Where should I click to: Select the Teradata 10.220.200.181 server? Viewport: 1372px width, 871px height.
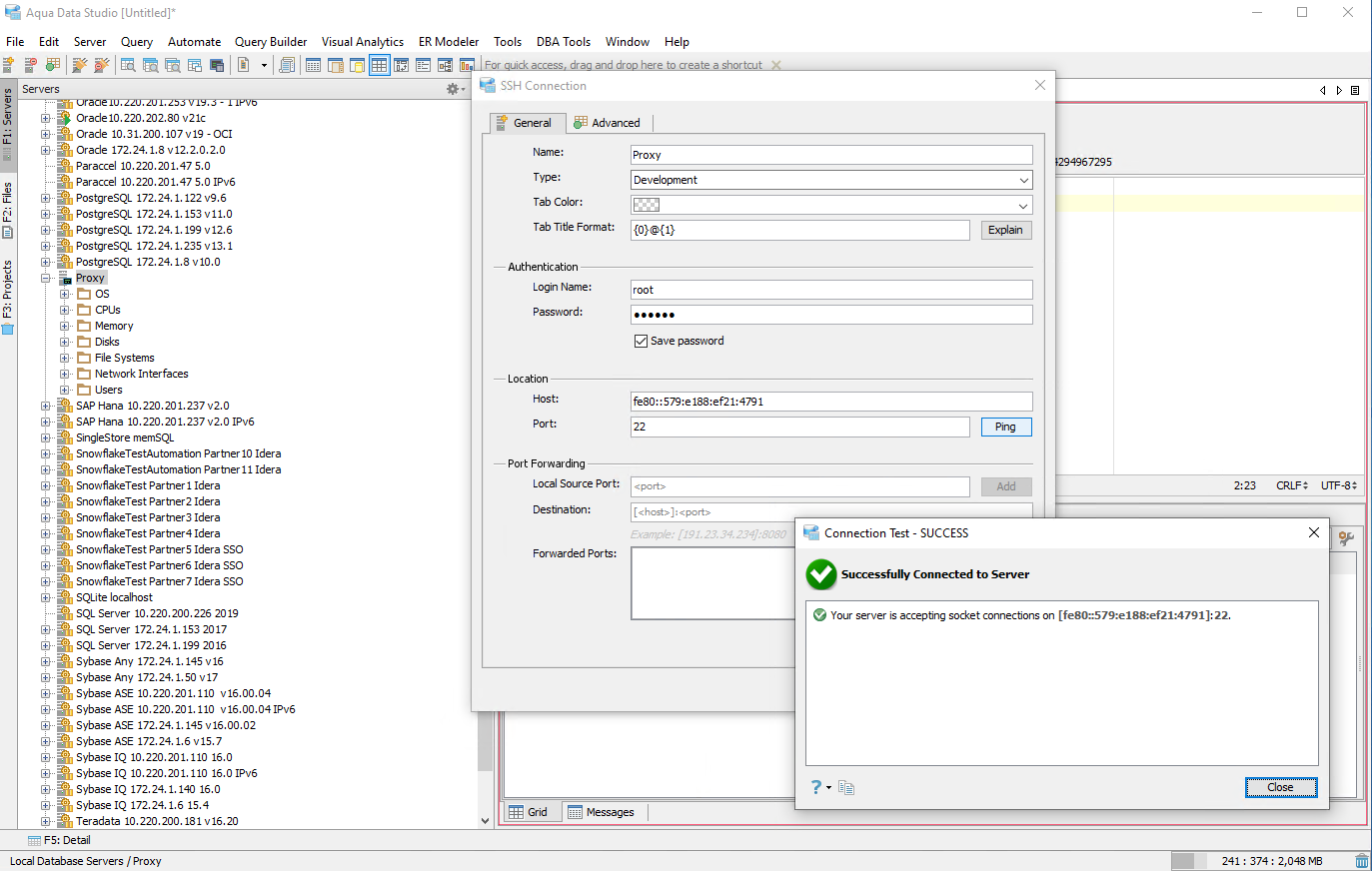pos(157,821)
